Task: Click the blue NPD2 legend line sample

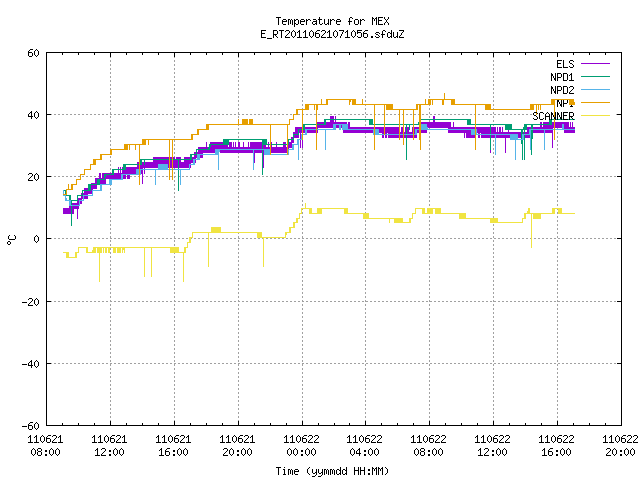Action: 595,89
